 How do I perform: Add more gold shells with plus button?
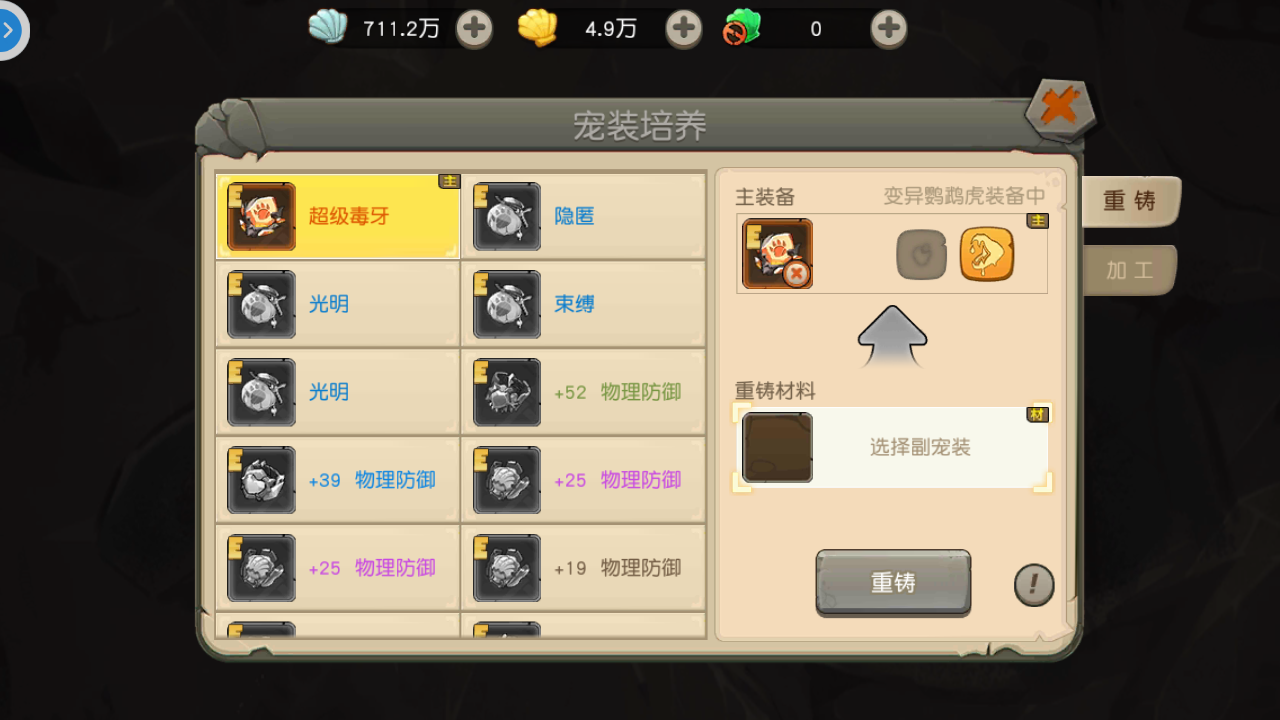point(684,28)
